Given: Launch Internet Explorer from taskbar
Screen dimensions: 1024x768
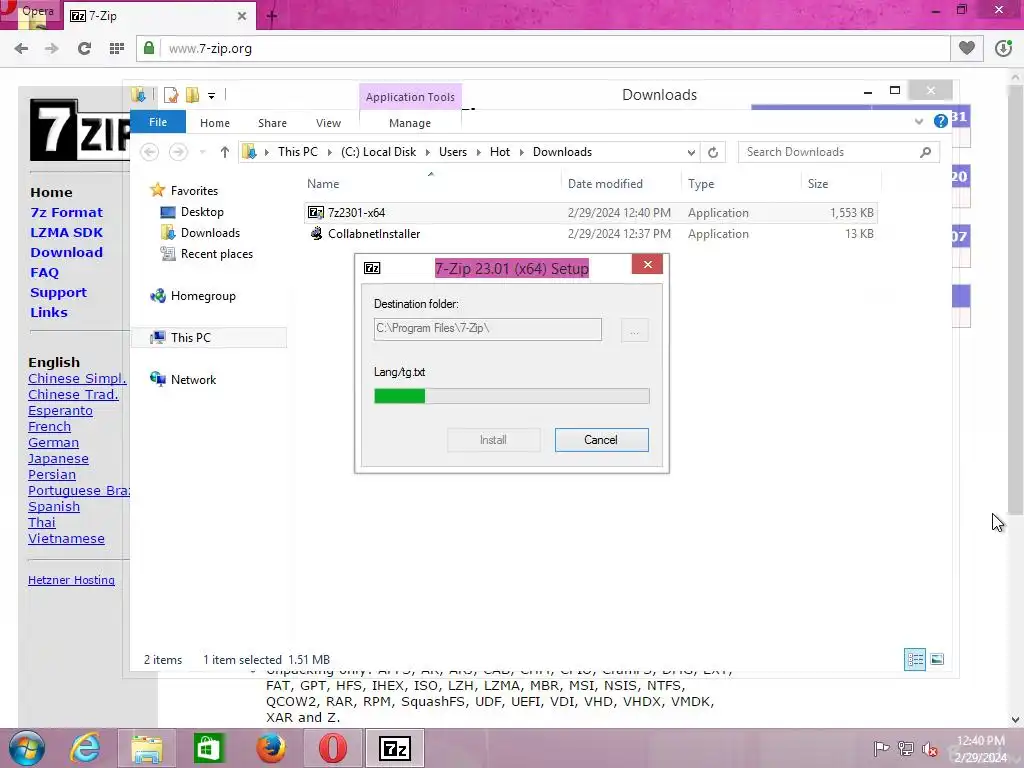Looking at the screenshot, I should [x=86, y=748].
